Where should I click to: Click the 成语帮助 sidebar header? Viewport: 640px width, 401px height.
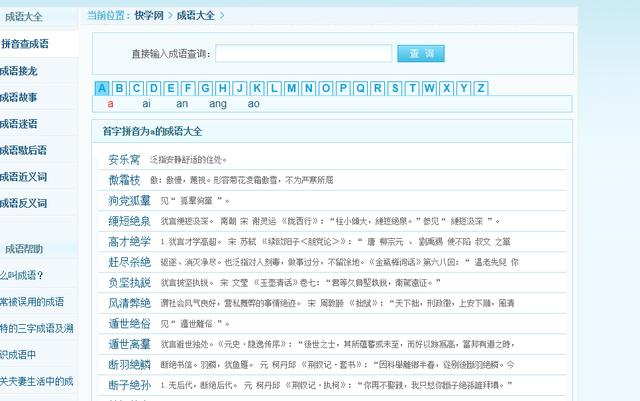24,249
